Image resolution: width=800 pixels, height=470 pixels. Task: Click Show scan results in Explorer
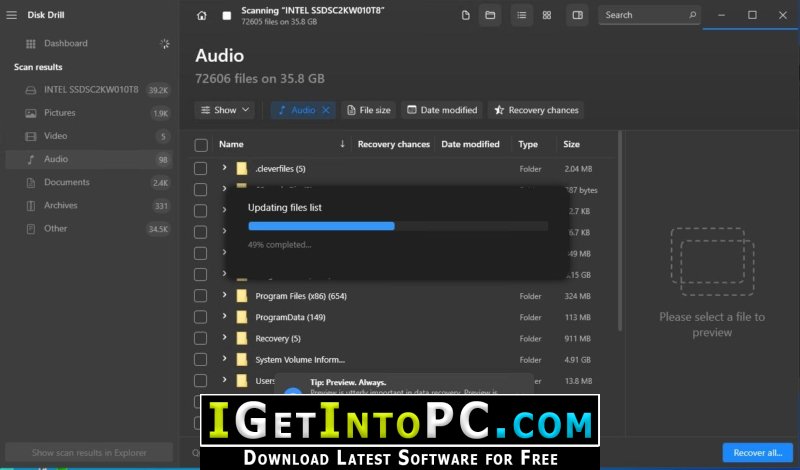click(x=89, y=453)
